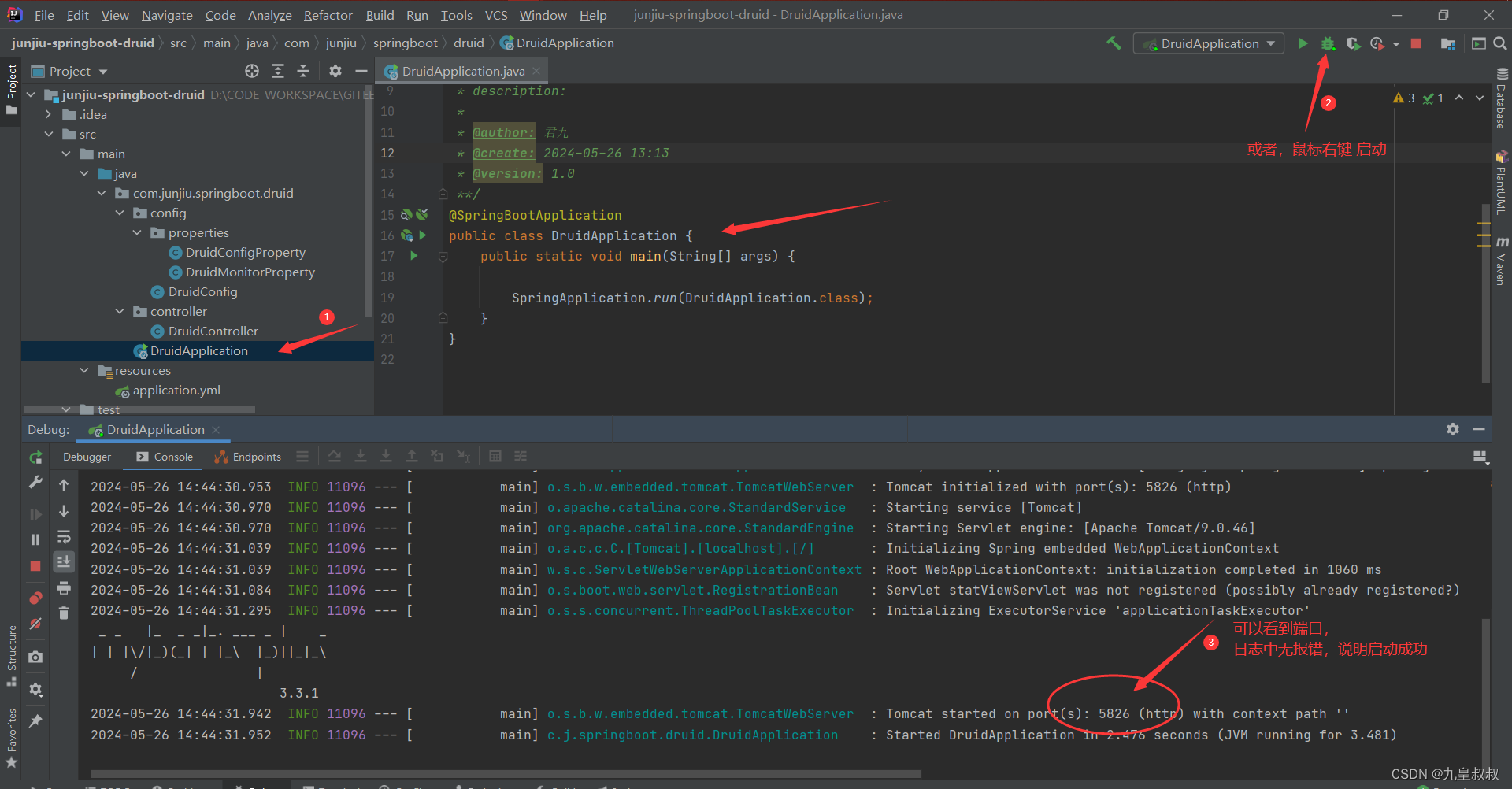Open Project panel settings gear
This screenshot has width=1512, height=789.
335,71
